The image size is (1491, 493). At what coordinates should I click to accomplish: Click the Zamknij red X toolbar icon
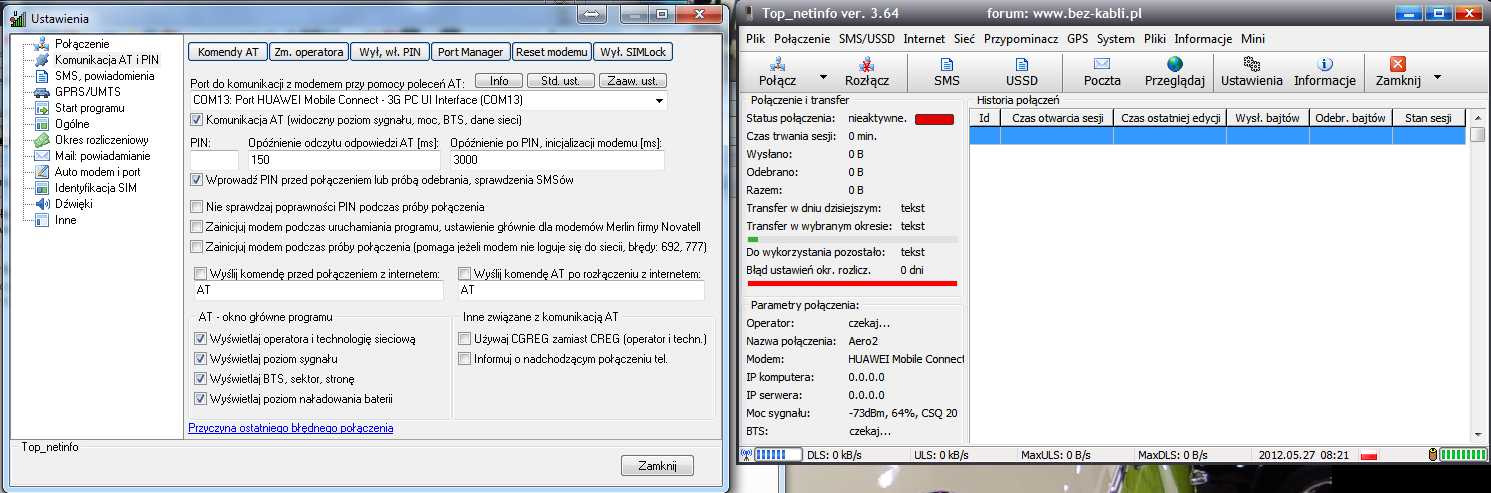[1398, 64]
